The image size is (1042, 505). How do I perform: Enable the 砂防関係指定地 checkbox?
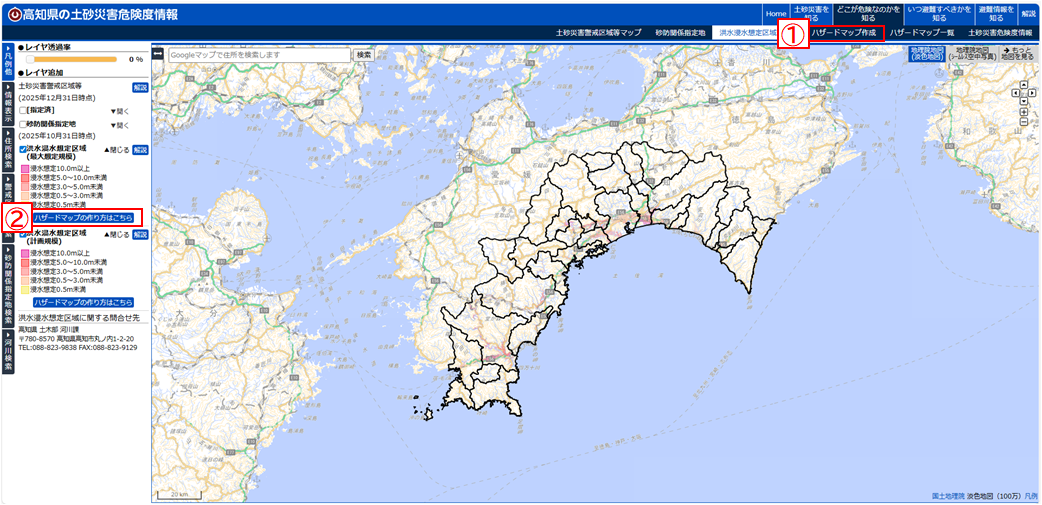(x=22, y=124)
